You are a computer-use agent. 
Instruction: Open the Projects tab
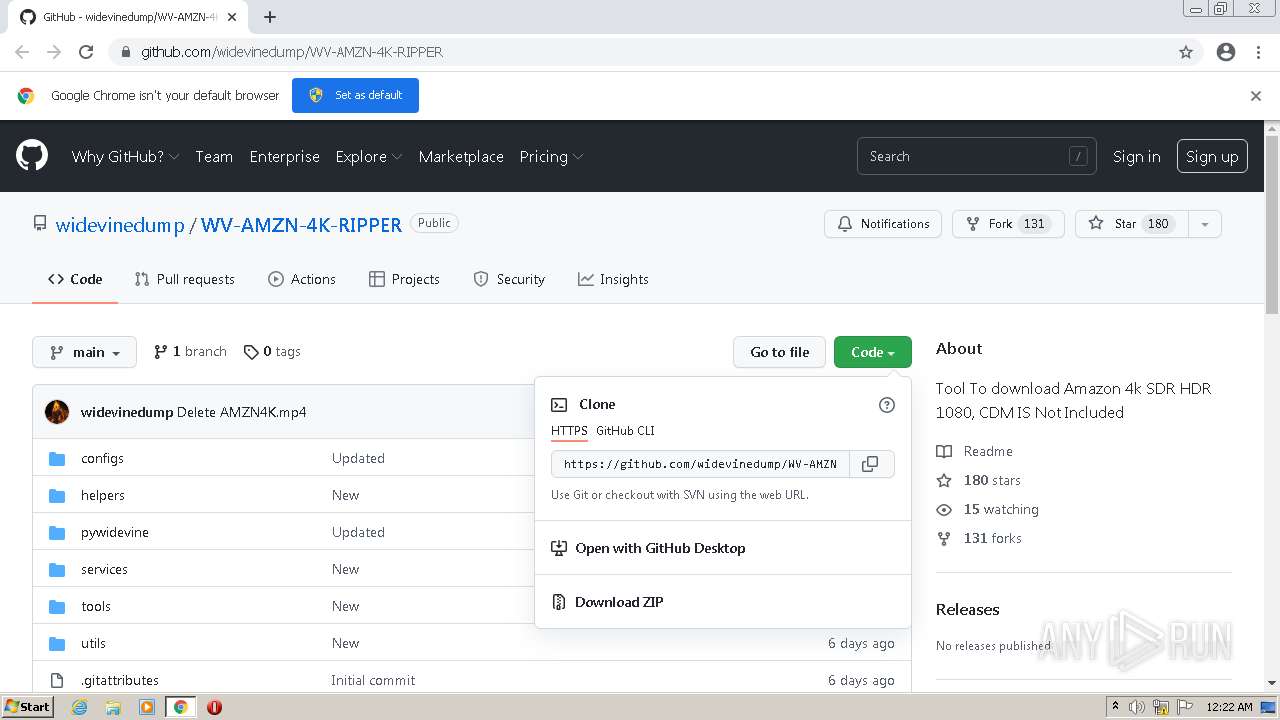pyautogui.click(x=404, y=279)
